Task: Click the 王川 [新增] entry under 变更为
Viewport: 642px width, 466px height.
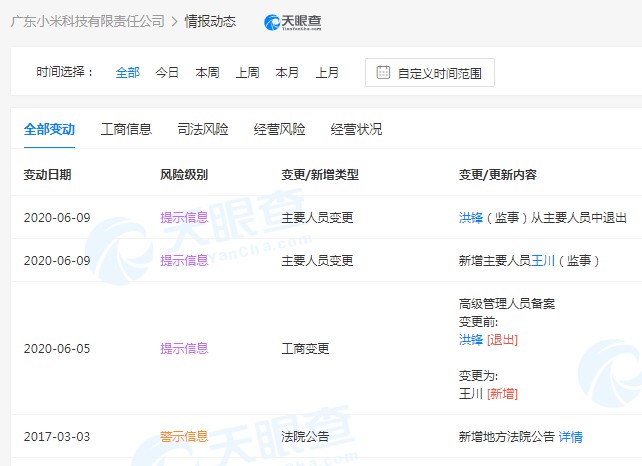Action: [x=488, y=394]
